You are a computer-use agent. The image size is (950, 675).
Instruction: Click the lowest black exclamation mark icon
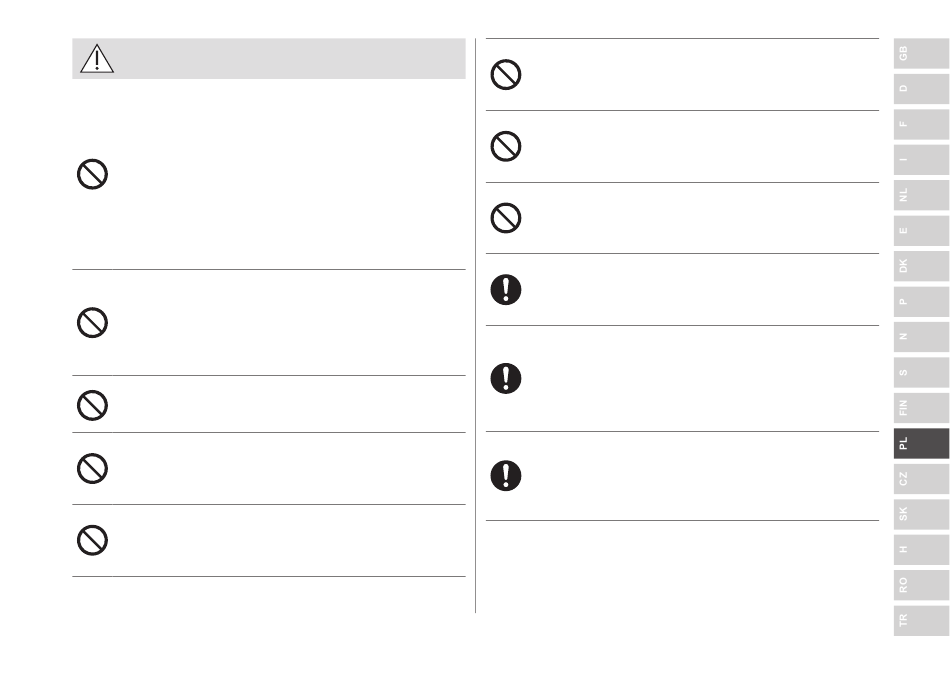(x=506, y=476)
